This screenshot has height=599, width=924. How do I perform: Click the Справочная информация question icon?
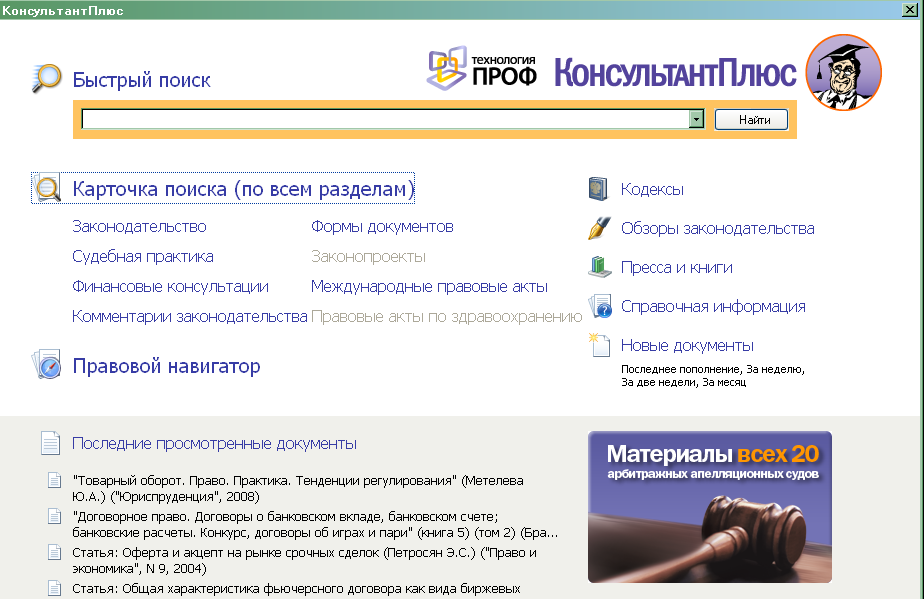(x=600, y=307)
